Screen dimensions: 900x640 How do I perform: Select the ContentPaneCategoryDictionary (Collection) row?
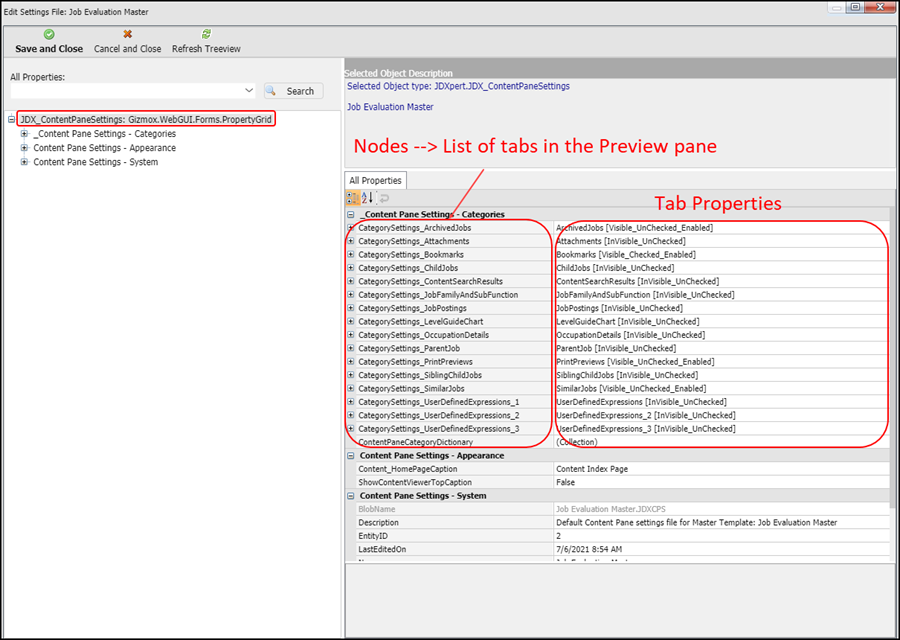pyautogui.click(x=450, y=442)
